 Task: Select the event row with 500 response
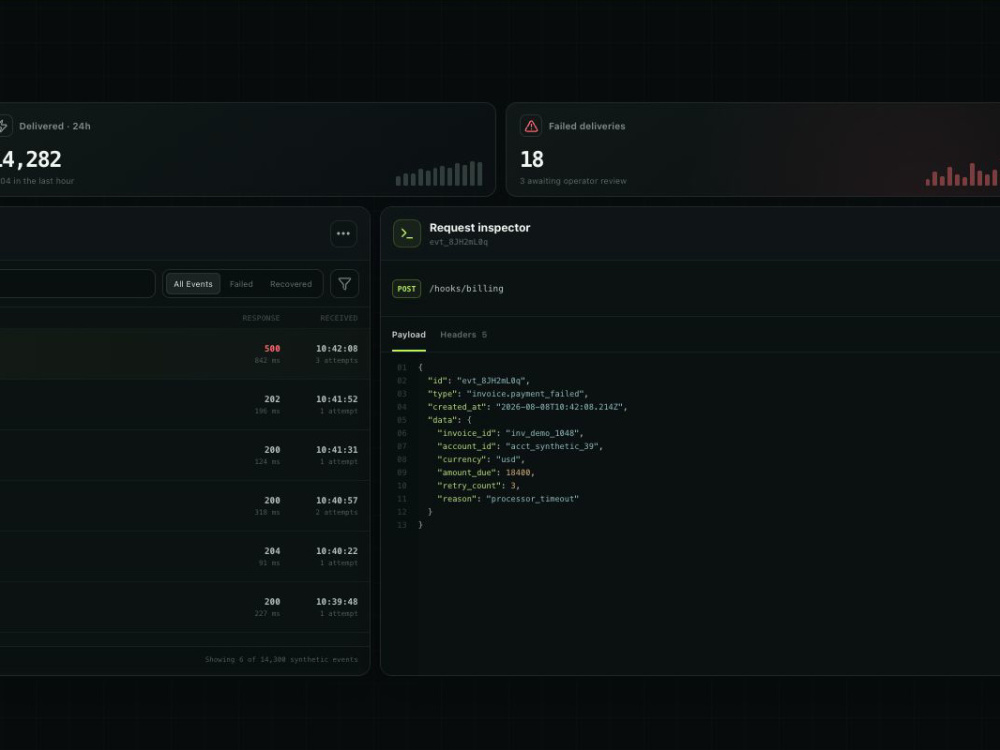pos(184,354)
